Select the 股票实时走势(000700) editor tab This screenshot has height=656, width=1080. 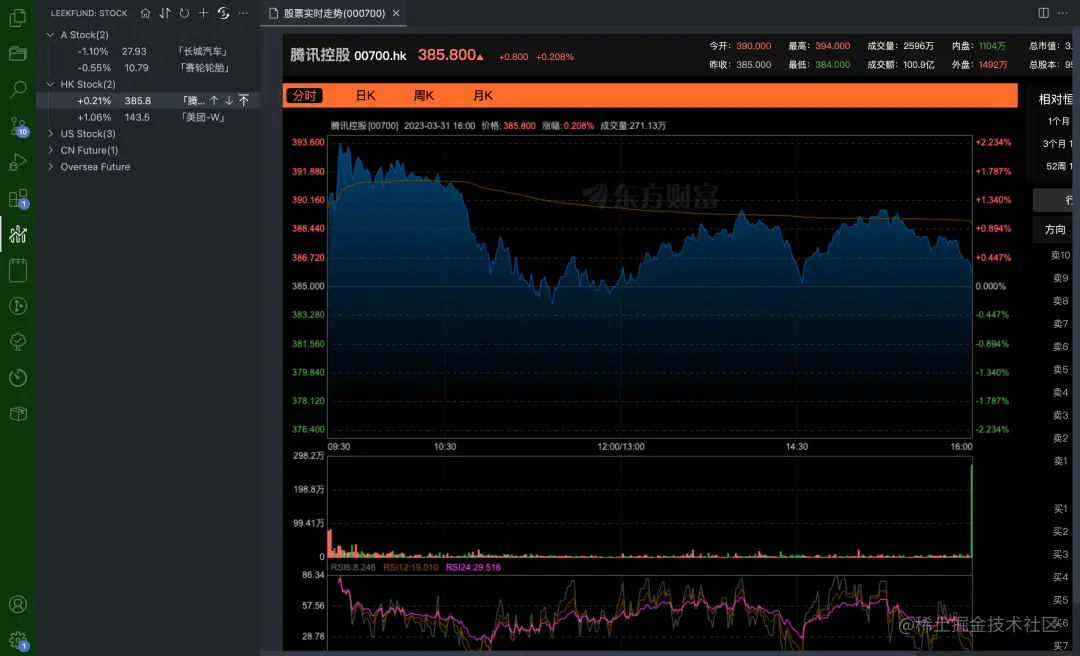click(333, 13)
